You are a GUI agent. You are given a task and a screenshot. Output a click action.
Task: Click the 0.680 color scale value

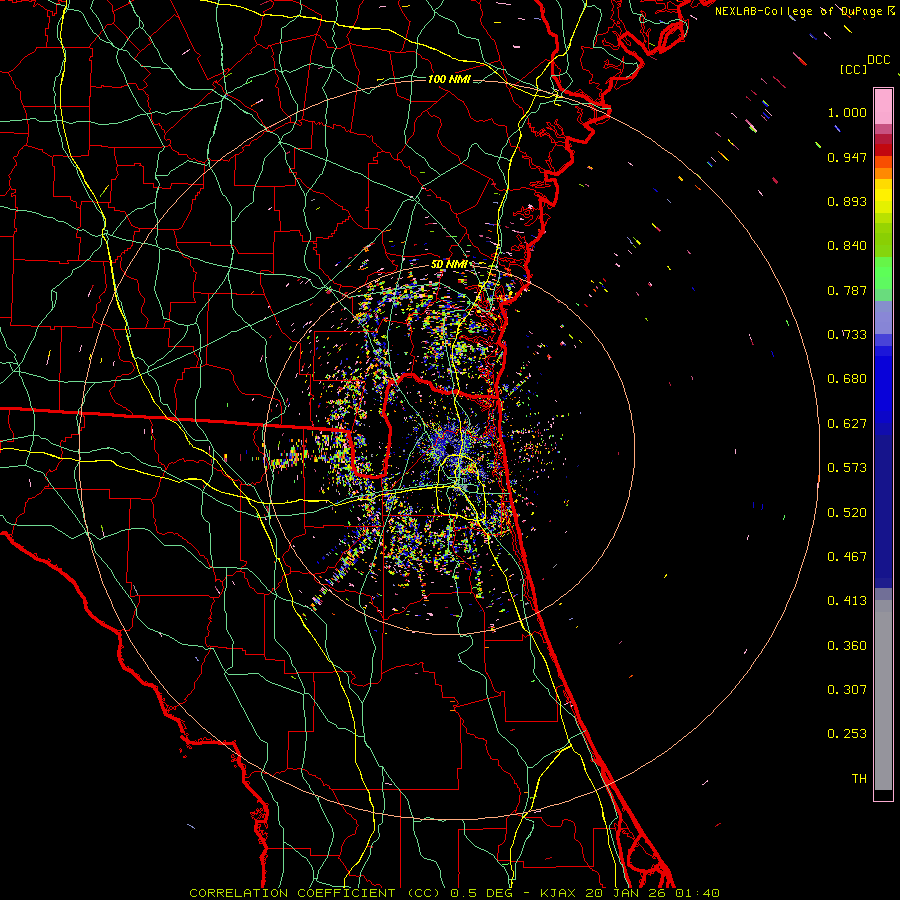click(x=847, y=379)
